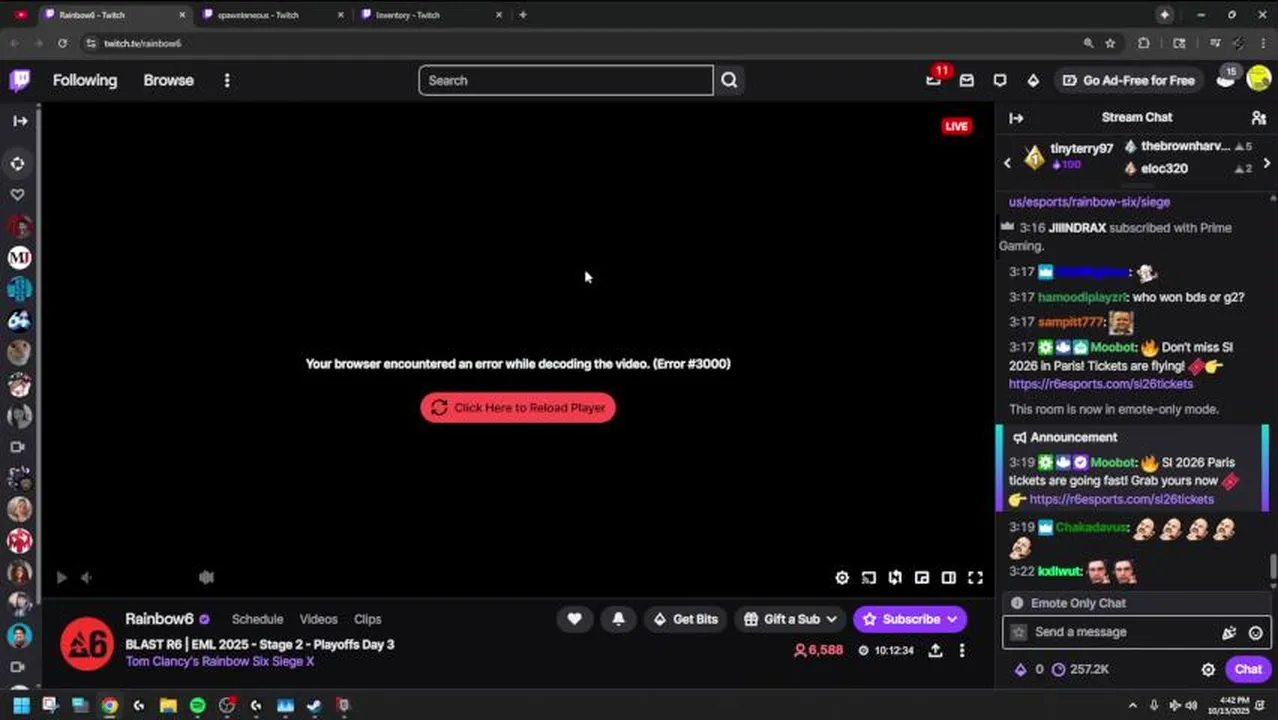
Task: Toggle the player mute speaker icon
Action: [x=86, y=577]
